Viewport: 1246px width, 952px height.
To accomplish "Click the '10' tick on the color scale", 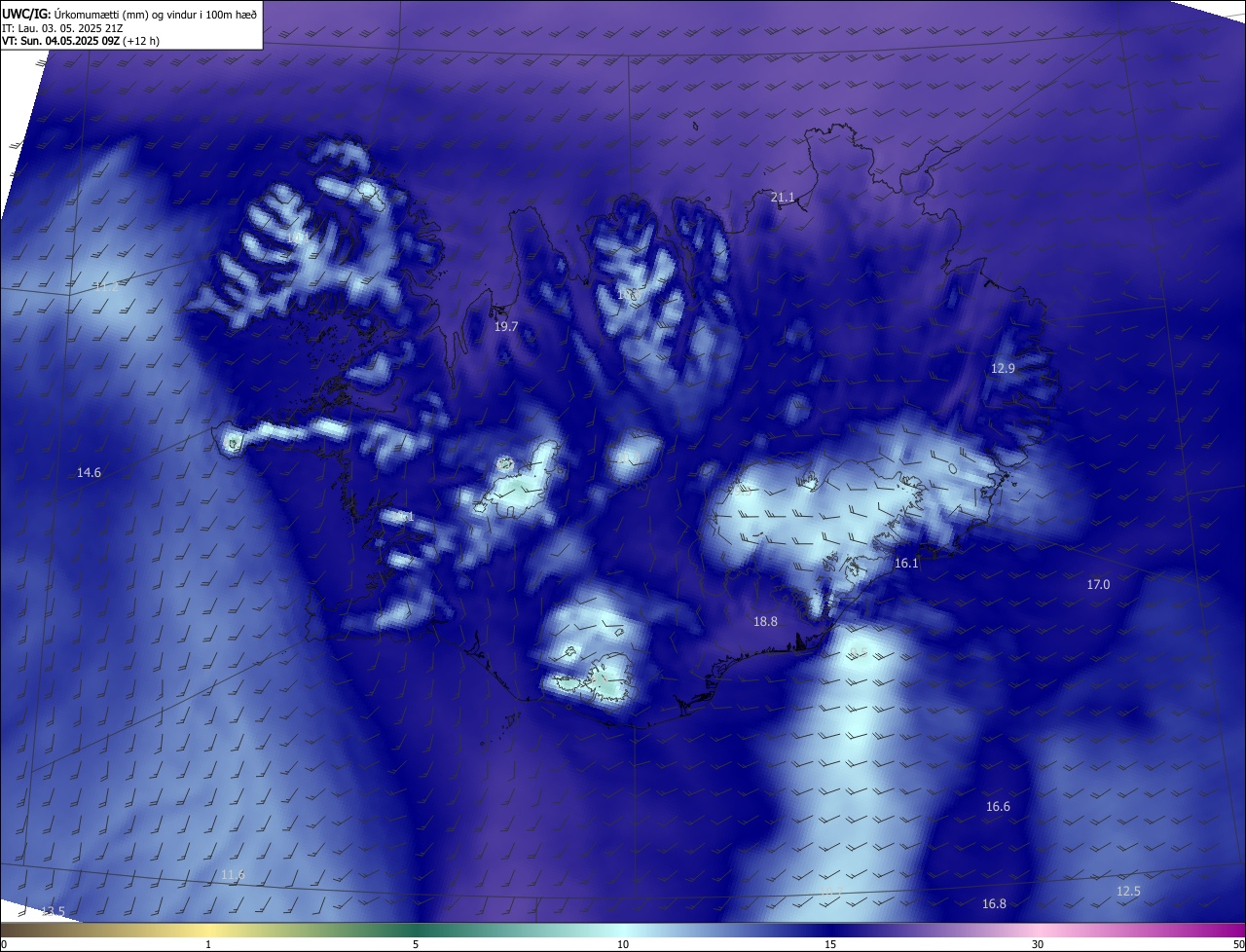I will point(623,944).
